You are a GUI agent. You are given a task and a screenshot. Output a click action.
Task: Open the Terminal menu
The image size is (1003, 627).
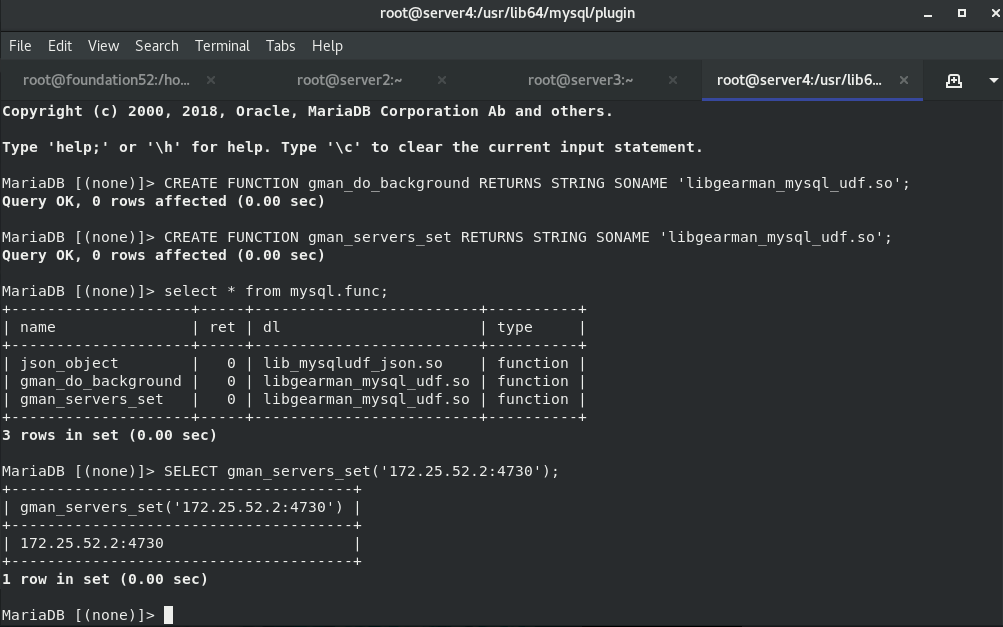click(x=222, y=46)
